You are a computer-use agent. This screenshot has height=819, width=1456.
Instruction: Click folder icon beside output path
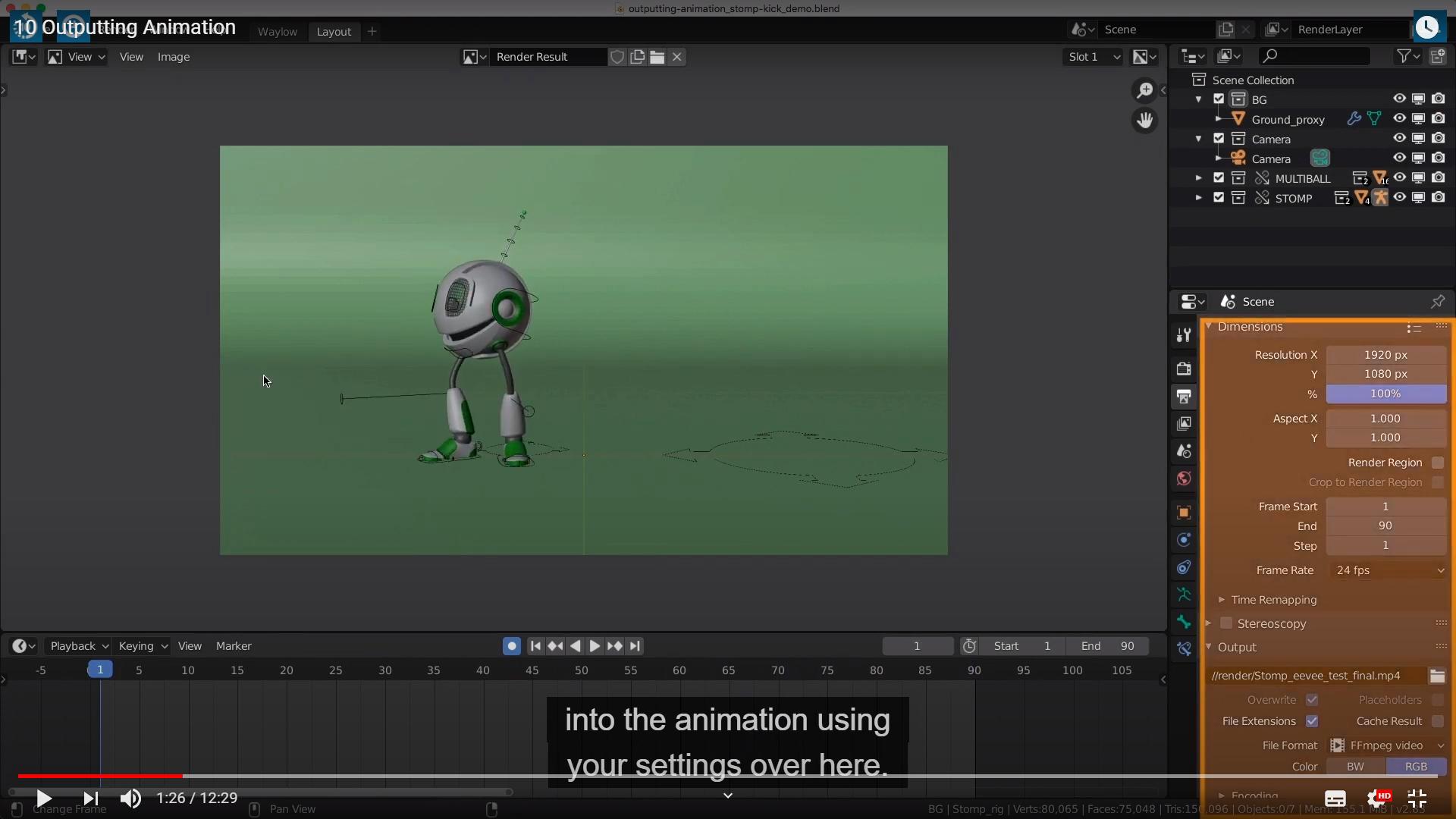click(1437, 676)
